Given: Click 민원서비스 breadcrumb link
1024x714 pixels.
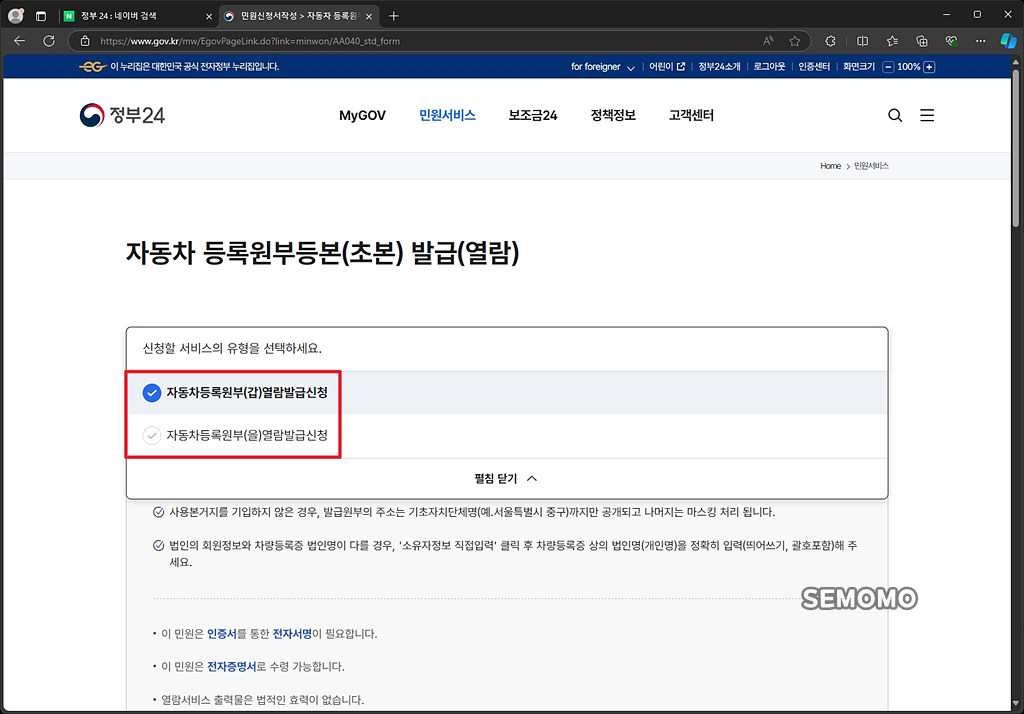Looking at the screenshot, I should pyautogui.click(x=871, y=166).
